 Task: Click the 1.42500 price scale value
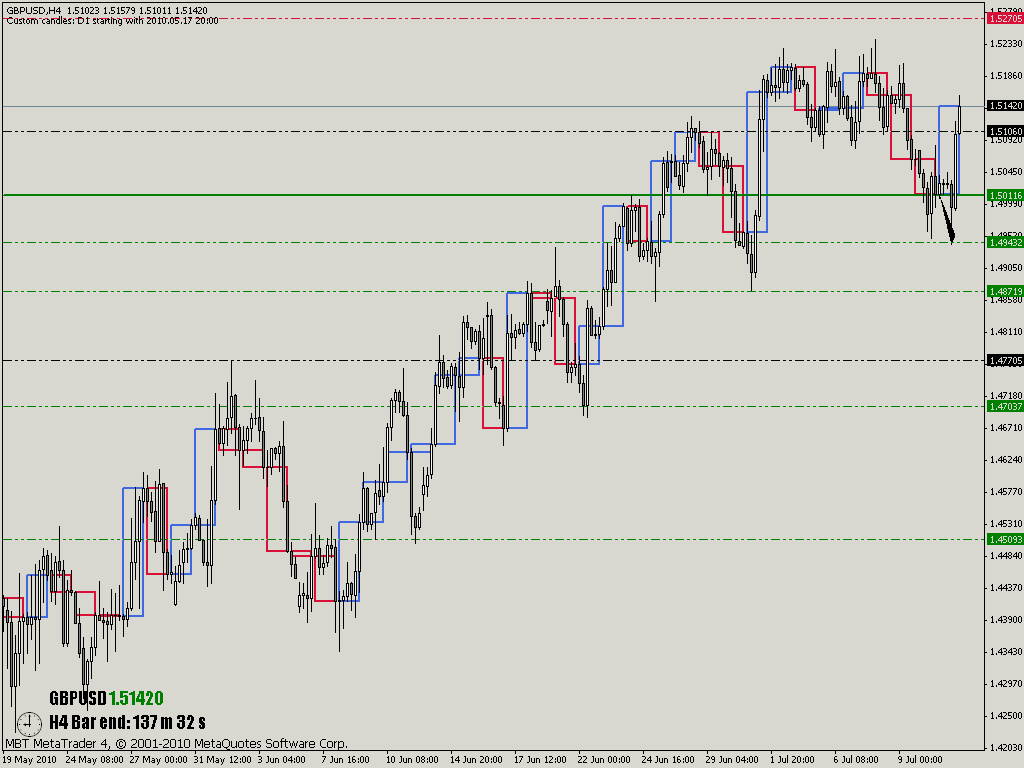1006,716
